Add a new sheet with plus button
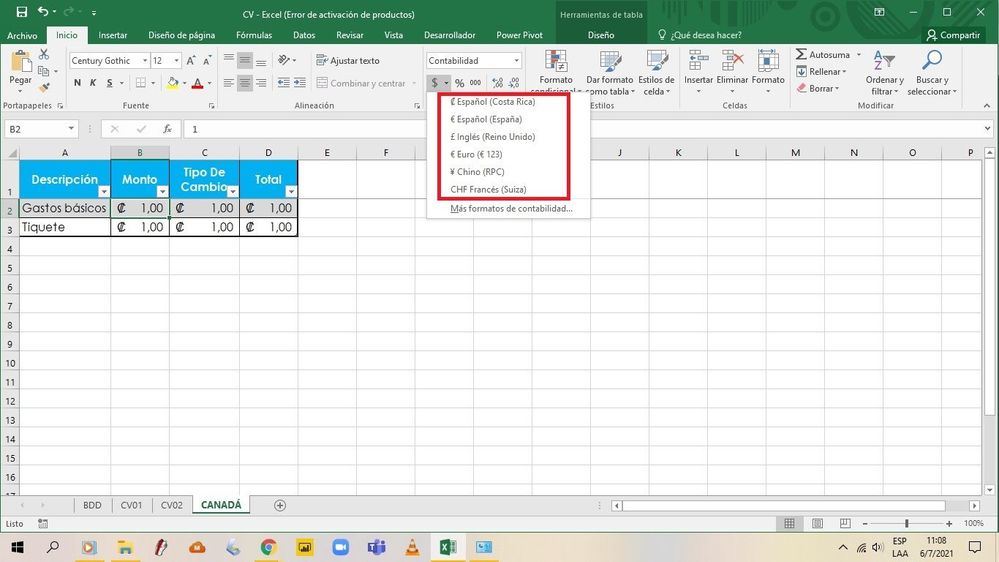 (x=280, y=505)
